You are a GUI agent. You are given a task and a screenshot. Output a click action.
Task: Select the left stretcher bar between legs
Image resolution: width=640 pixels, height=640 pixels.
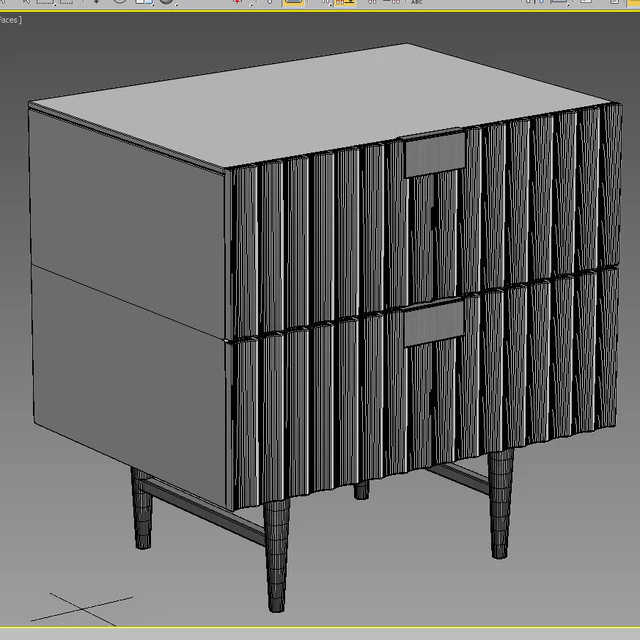click(203, 511)
